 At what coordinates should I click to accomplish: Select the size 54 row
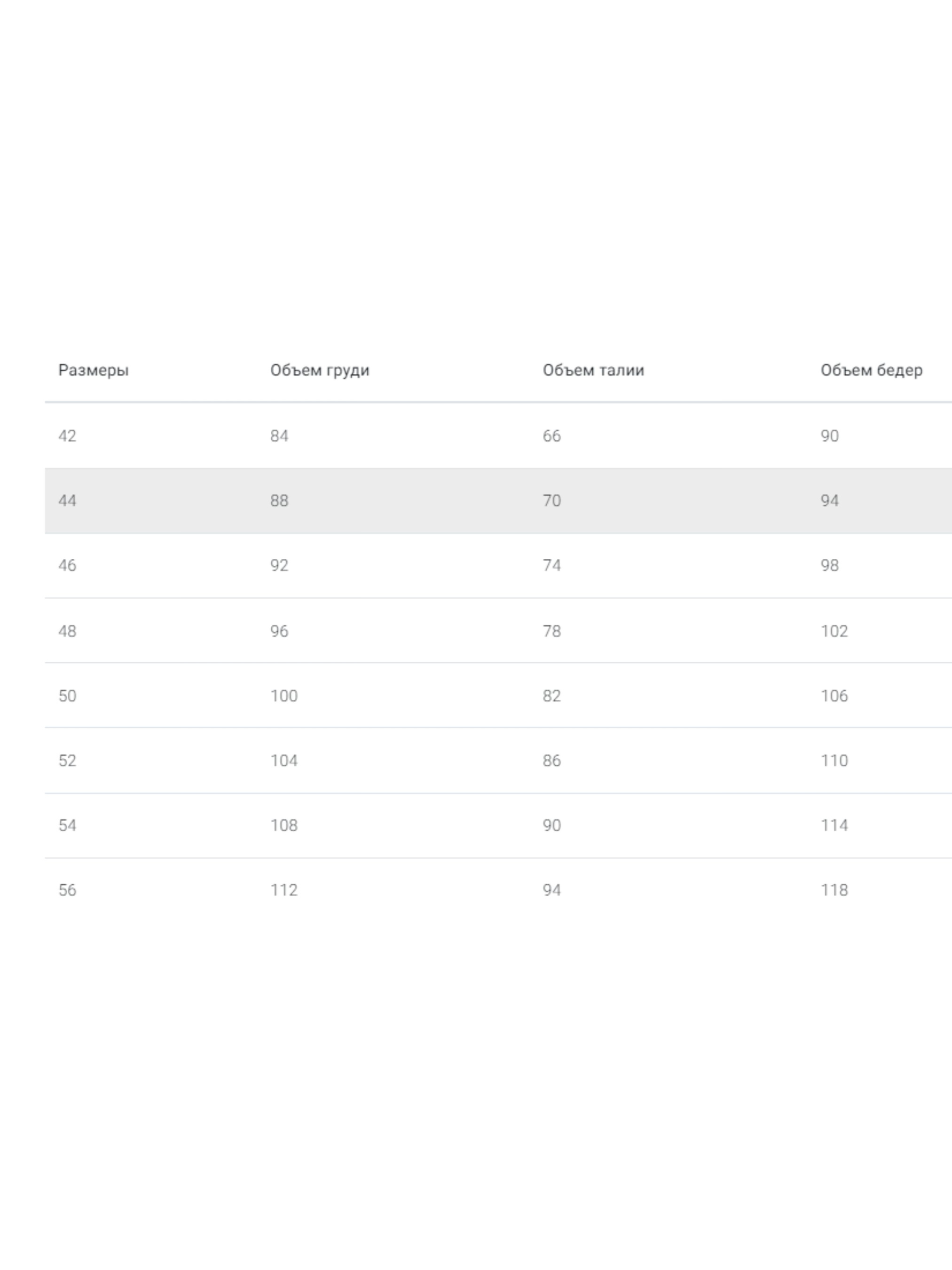pyautogui.click(x=67, y=825)
